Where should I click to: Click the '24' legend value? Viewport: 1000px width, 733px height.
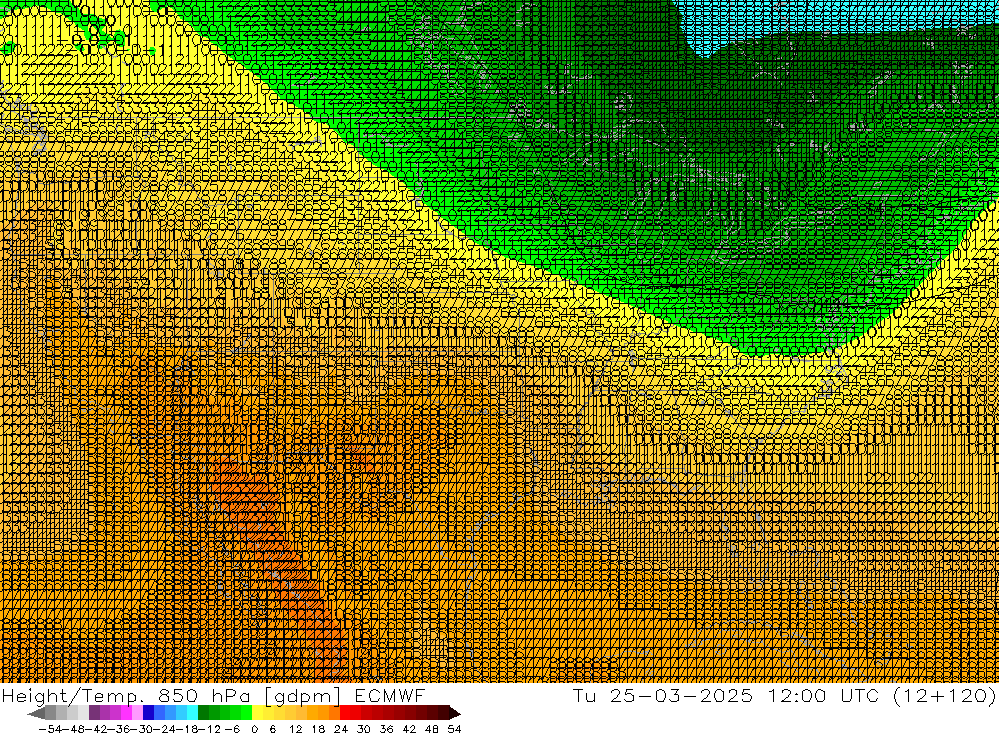pos(341,729)
